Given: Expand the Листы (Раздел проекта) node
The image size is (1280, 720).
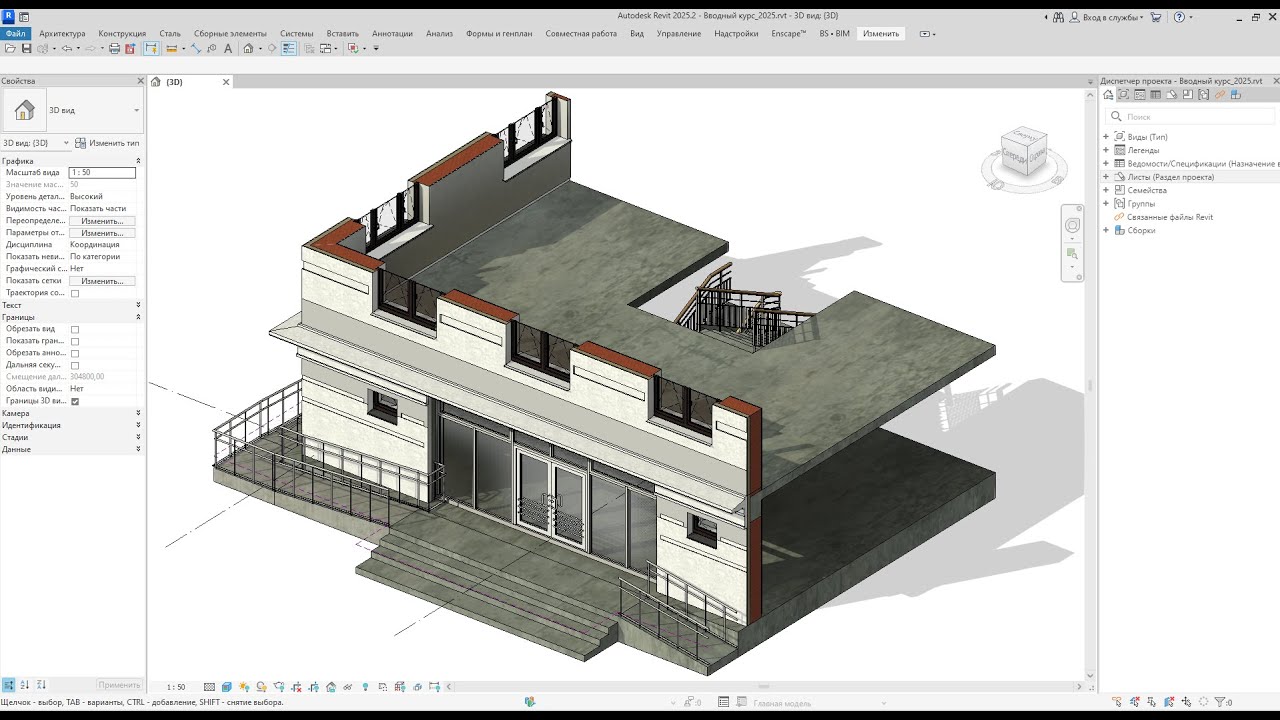Looking at the screenshot, I should point(1106,177).
